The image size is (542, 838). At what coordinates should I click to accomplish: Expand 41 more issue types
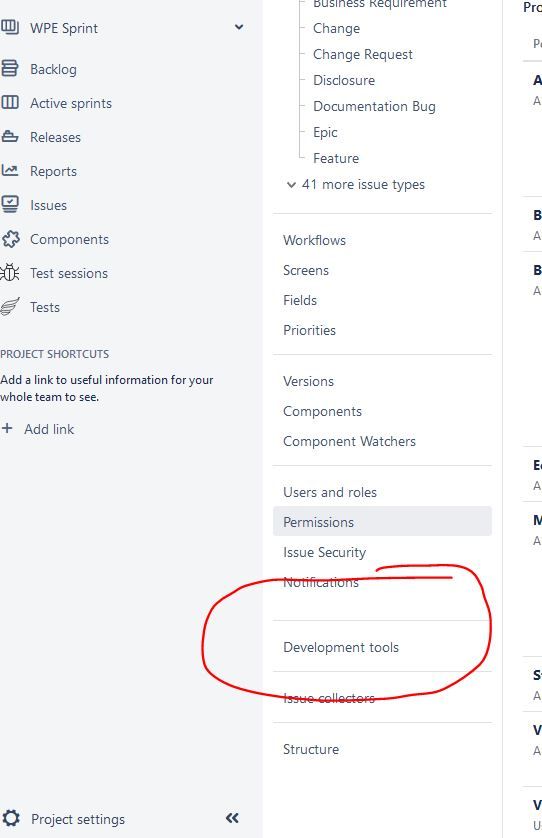click(356, 184)
